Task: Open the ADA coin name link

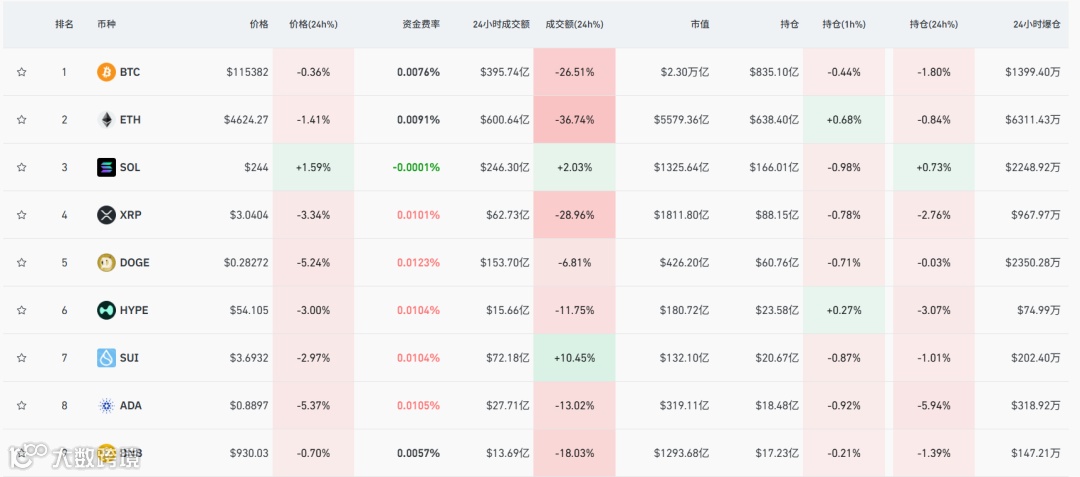Action: click(131, 405)
